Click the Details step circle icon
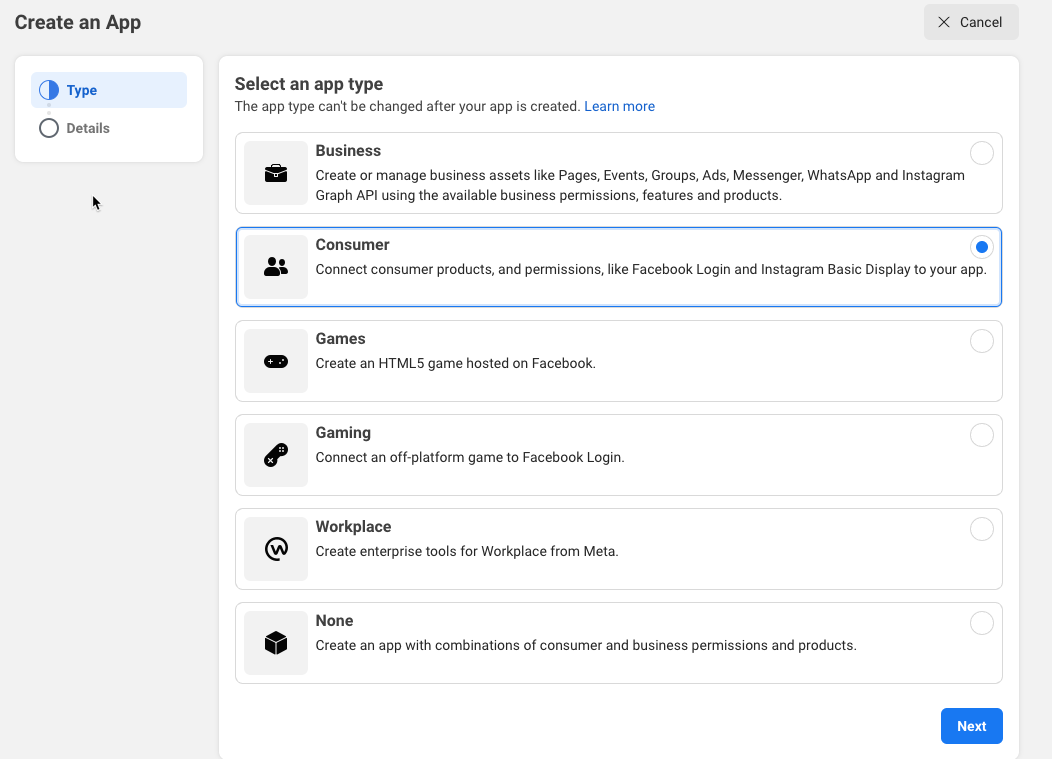1052x759 pixels. 49,128
